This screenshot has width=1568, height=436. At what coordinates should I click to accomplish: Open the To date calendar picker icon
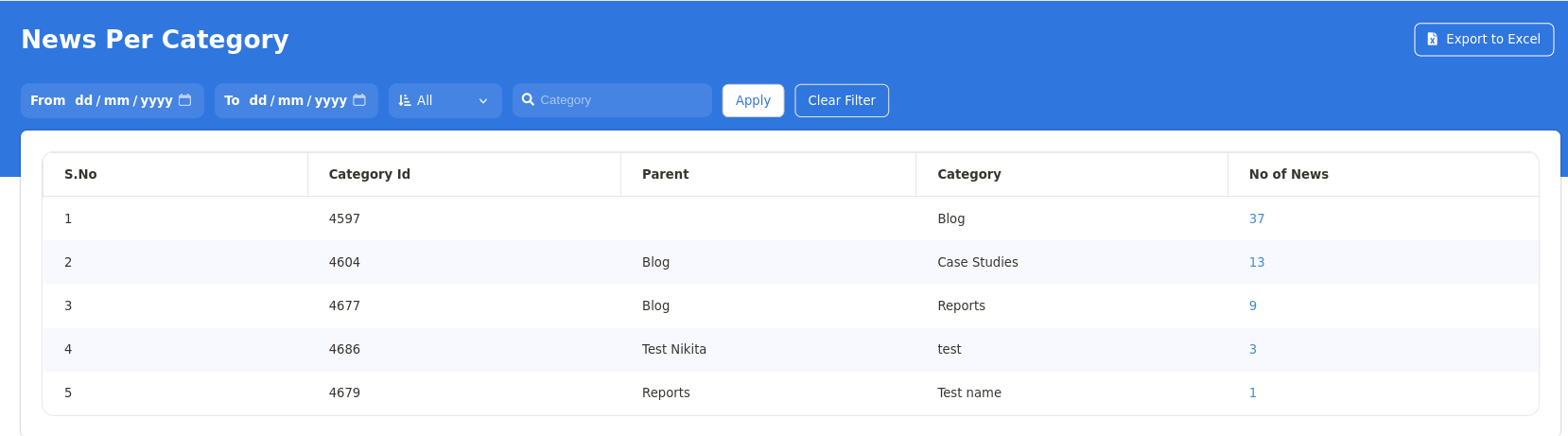point(359,100)
